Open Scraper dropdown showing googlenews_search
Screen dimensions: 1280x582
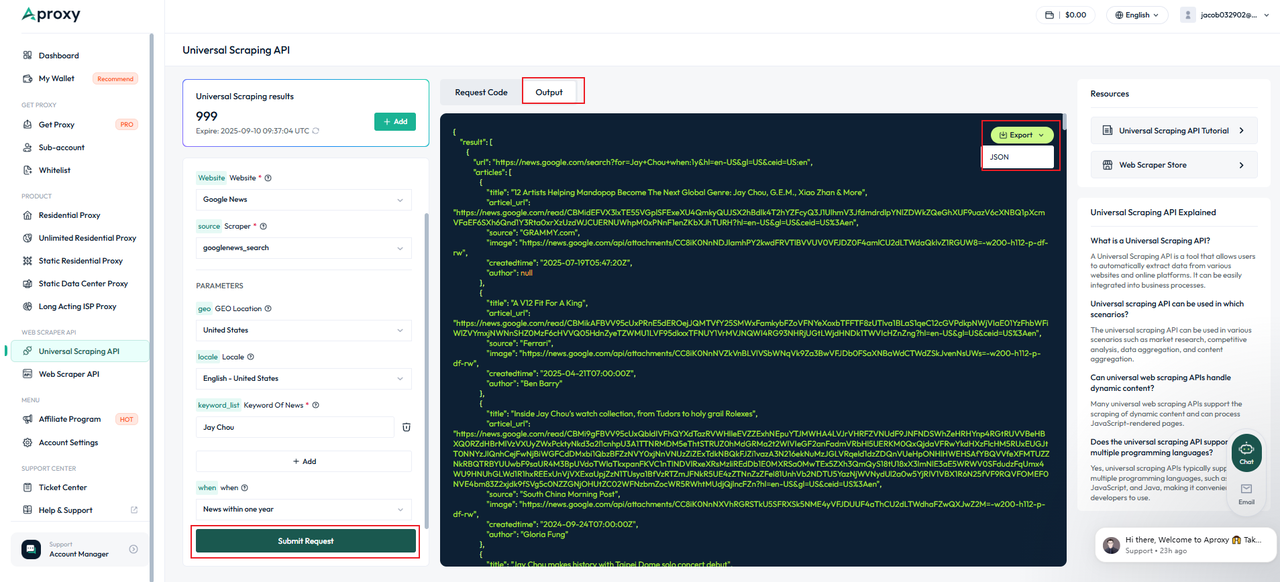303,248
